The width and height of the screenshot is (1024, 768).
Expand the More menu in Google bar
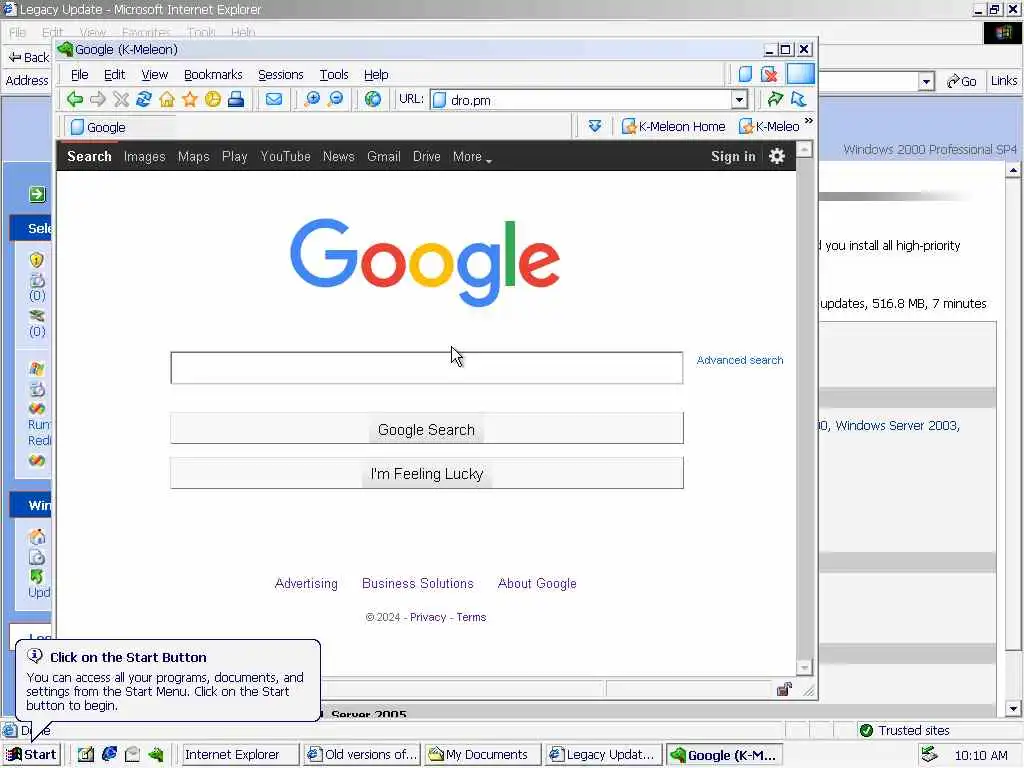(472, 157)
